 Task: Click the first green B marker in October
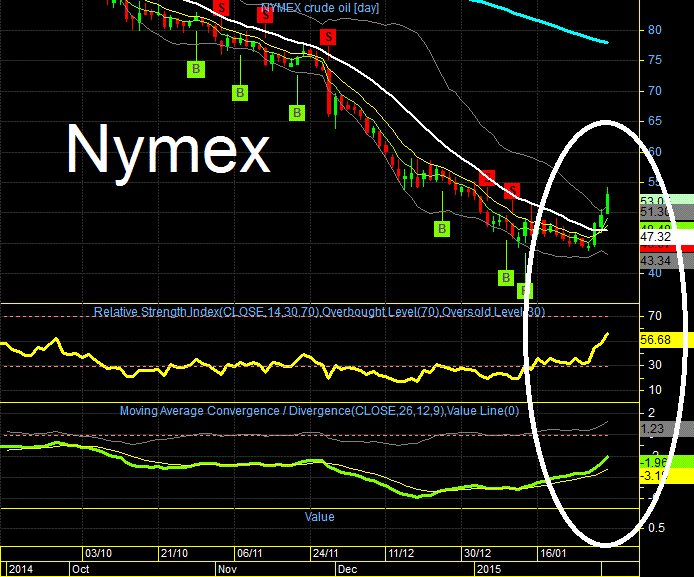point(196,69)
